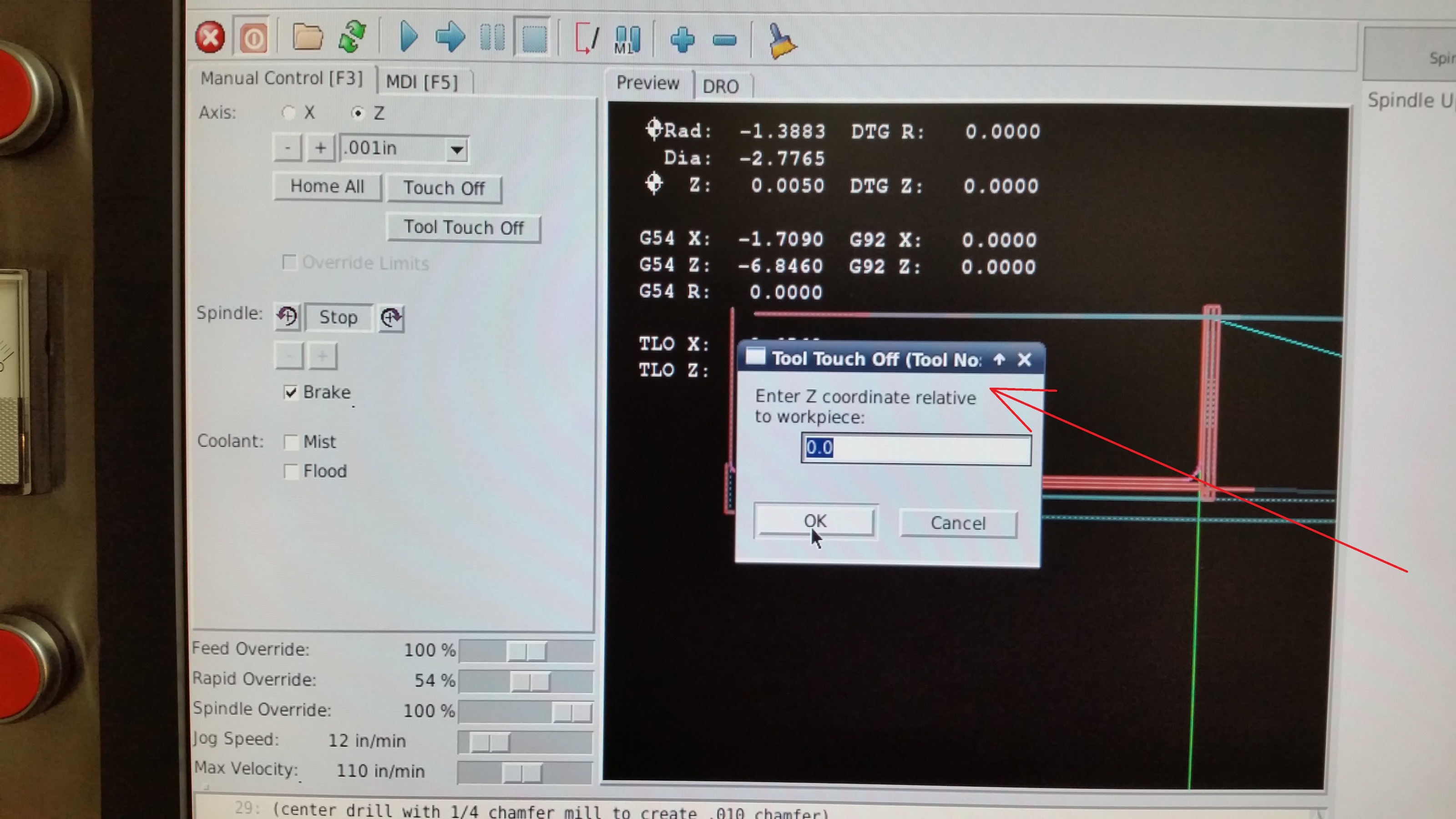Open the DRO tab
The image size is (1456, 819).
tap(720, 86)
